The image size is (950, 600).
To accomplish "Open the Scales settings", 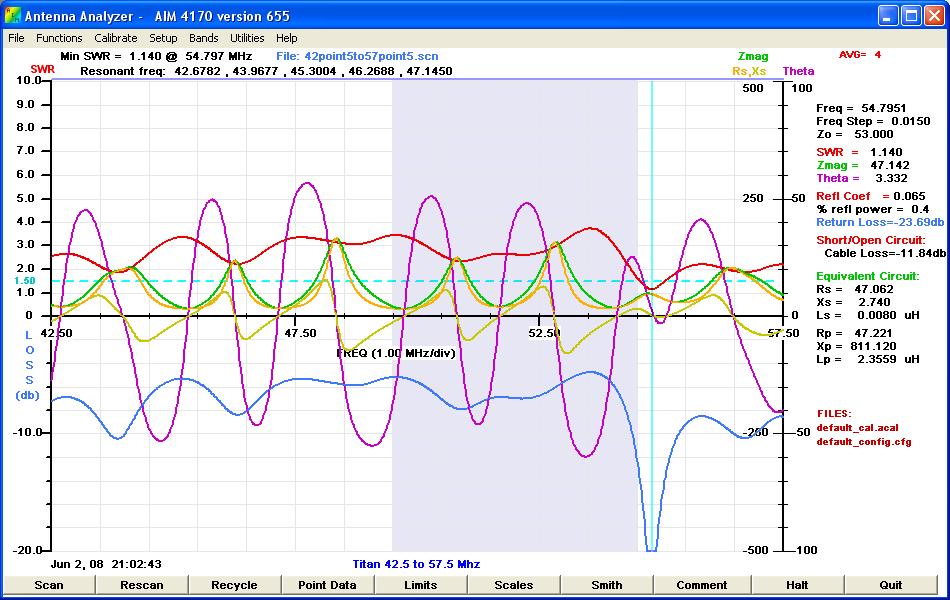I will click(514, 585).
